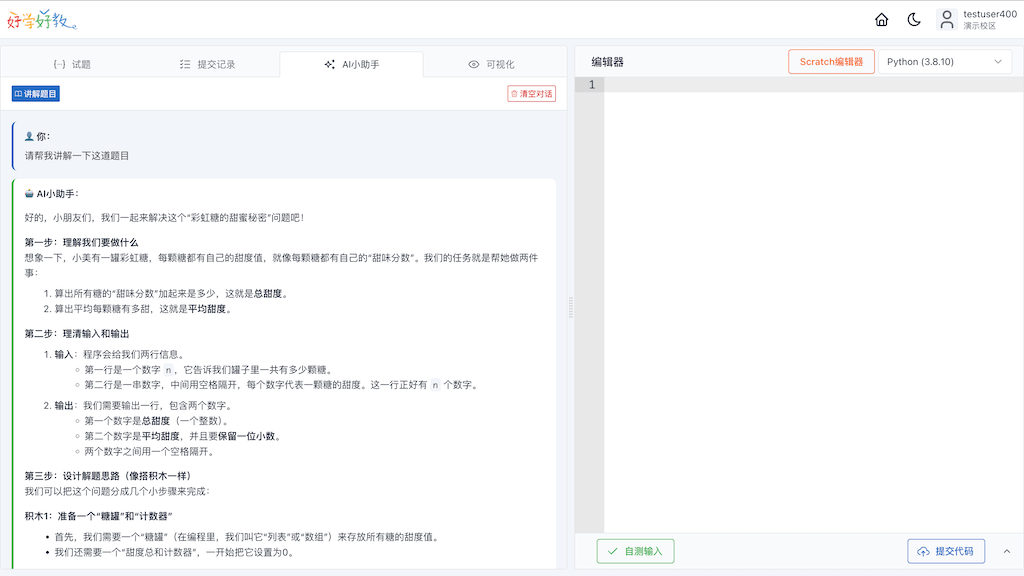The height and width of the screenshot is (576, 1024).
Task: Click the list icon on 提交记录 tab
Action: (x=184, y=64)
